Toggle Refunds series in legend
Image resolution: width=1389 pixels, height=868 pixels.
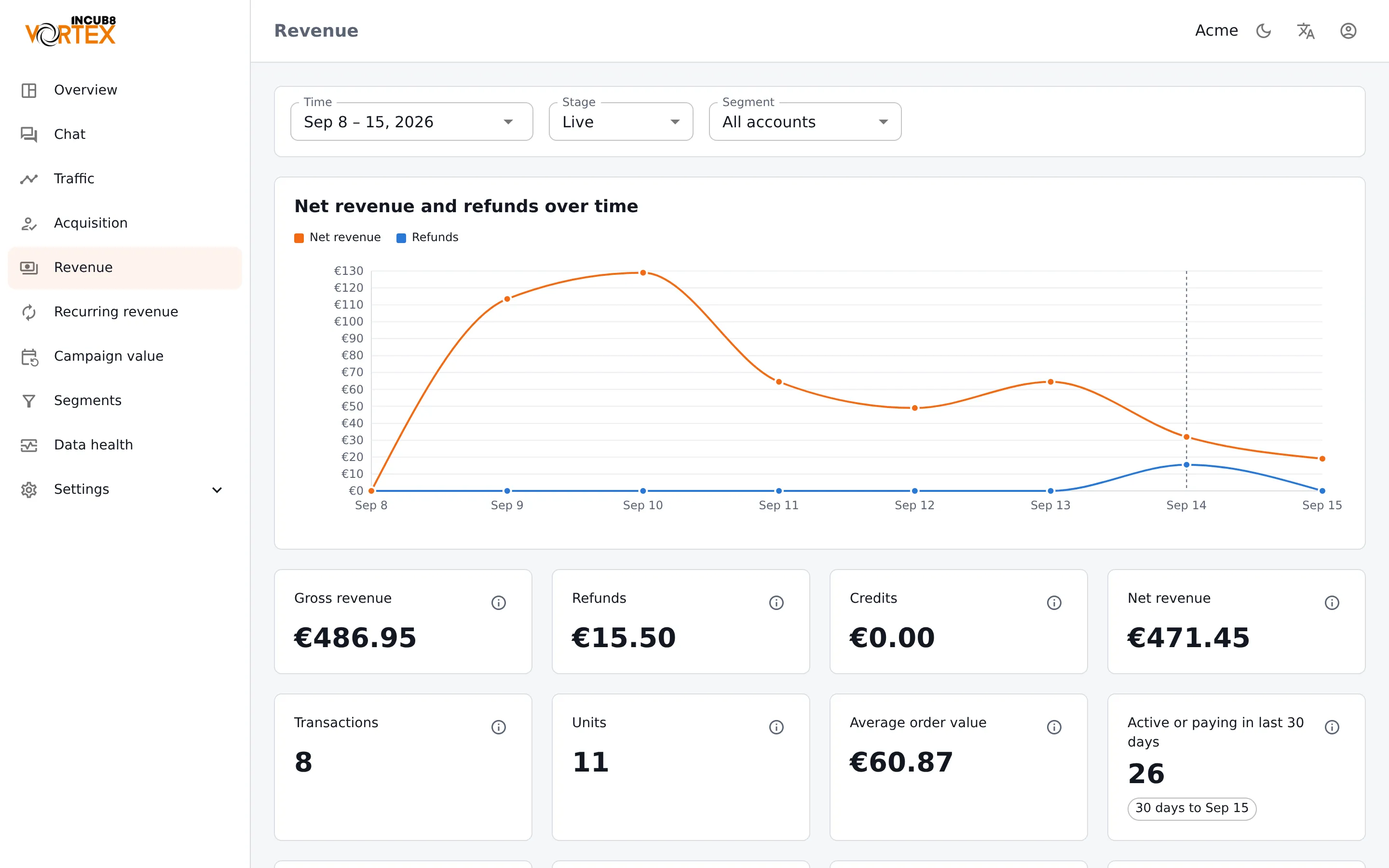(428, 238)
